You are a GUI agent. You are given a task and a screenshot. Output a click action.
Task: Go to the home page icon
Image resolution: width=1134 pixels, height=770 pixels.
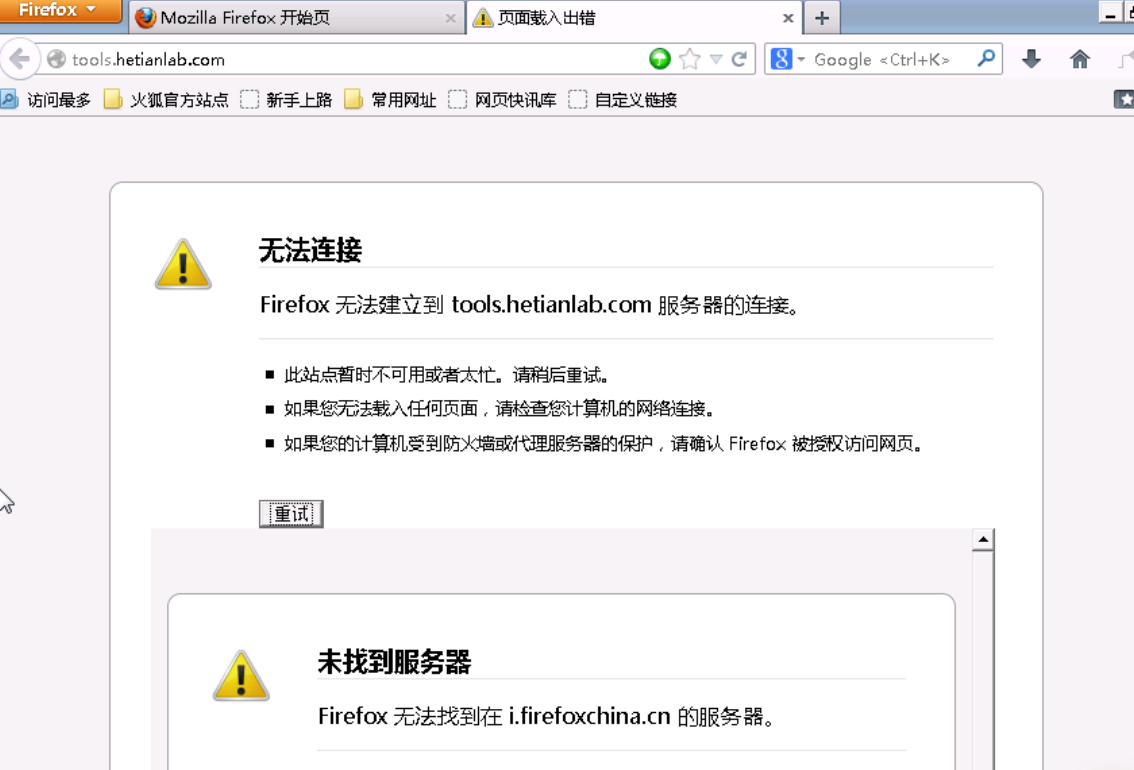point(1080,59)
